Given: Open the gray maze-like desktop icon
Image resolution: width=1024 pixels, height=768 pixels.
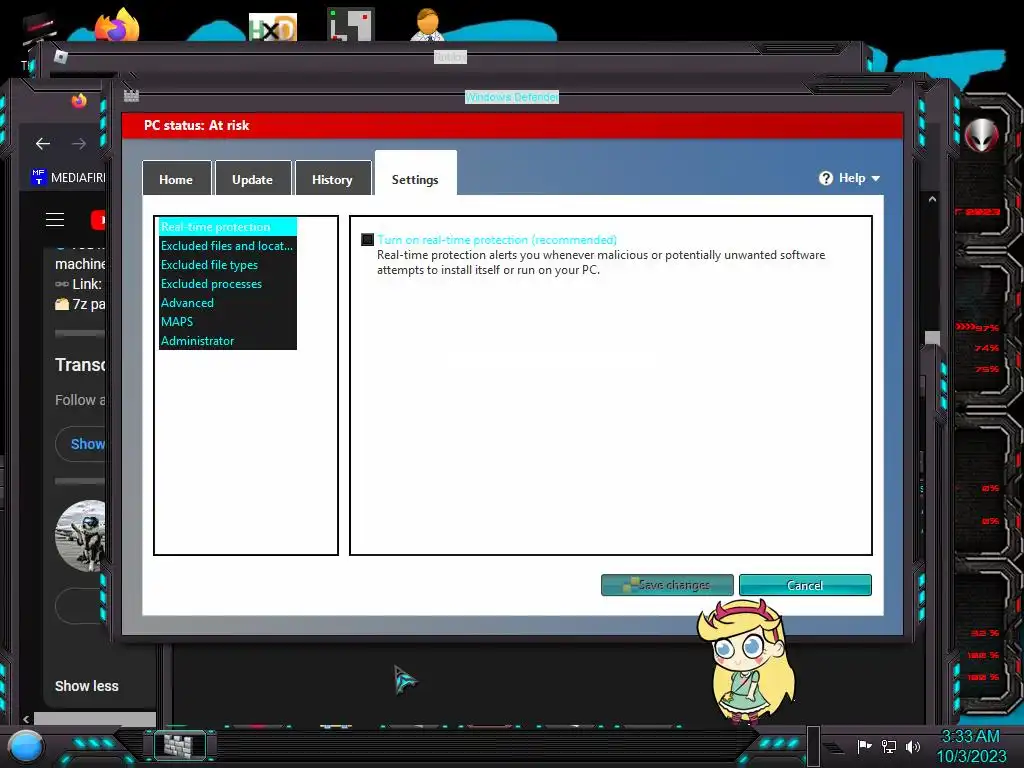Looking at the screenshot, I should pyautogui.click(x=351, y=25).
